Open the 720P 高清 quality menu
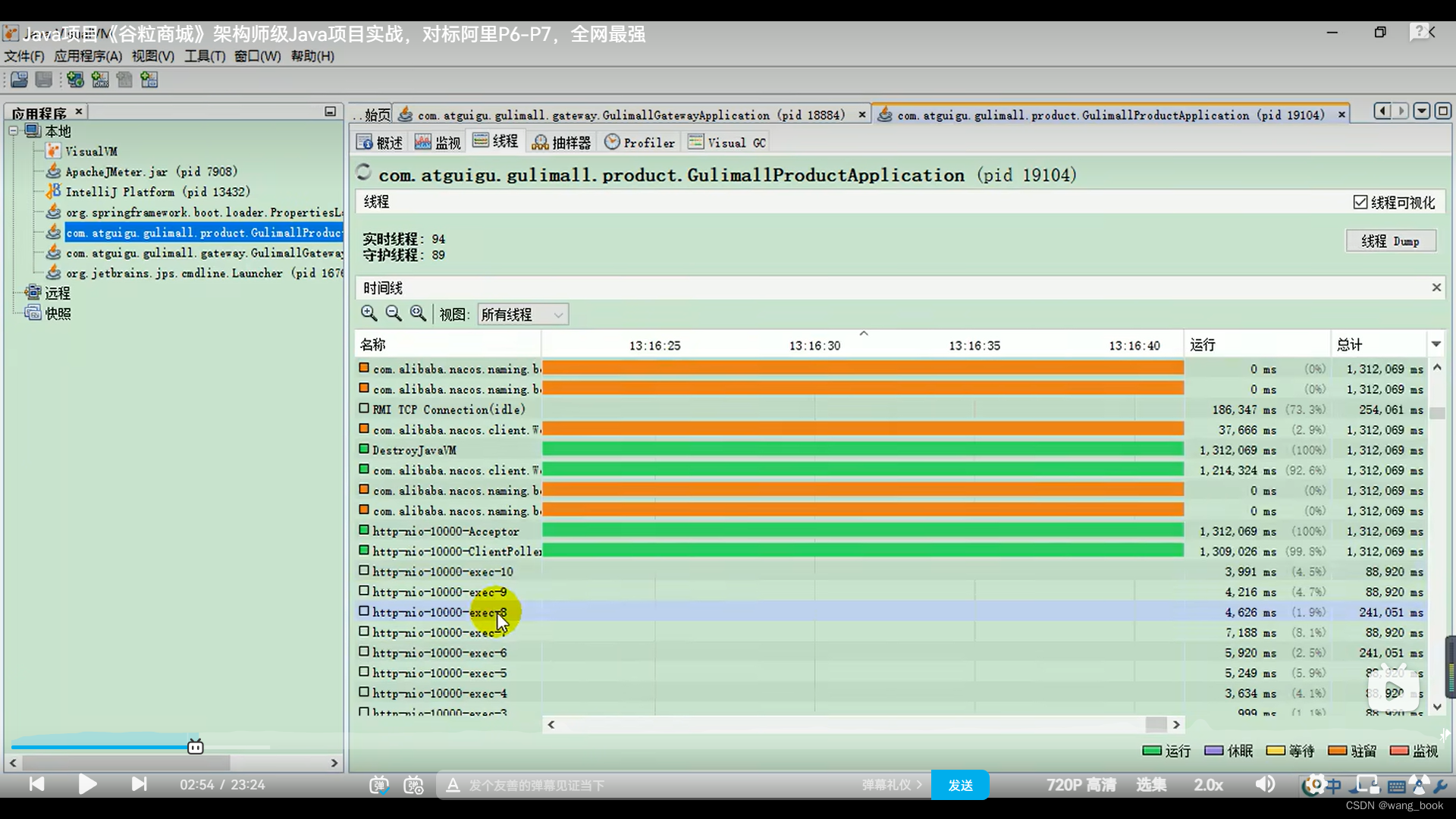 click(1081, 785)
